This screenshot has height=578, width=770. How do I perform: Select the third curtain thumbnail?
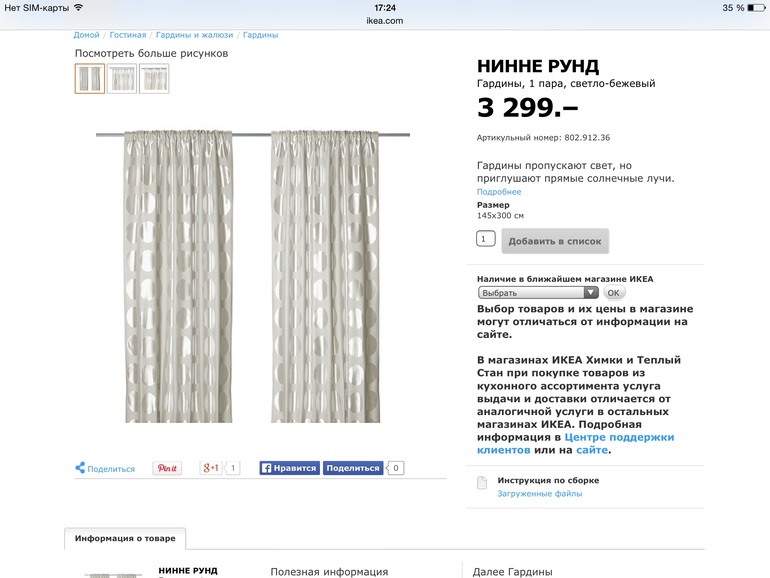pyautogui.click(x=154, y=79)
